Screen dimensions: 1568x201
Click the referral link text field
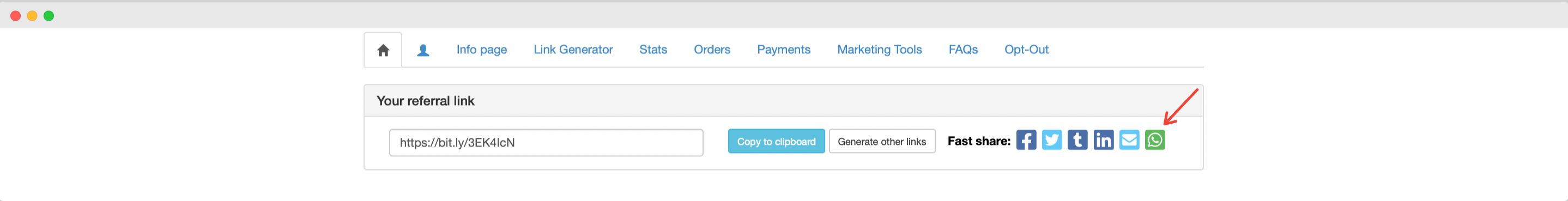pyautogui.click(x=546, y=143)
